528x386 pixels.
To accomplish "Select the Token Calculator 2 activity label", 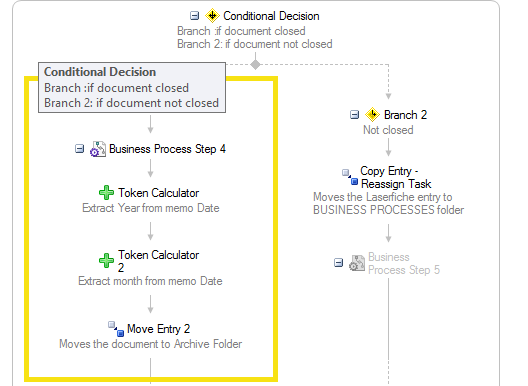I will pyautogui.click(x=158, y=261).
